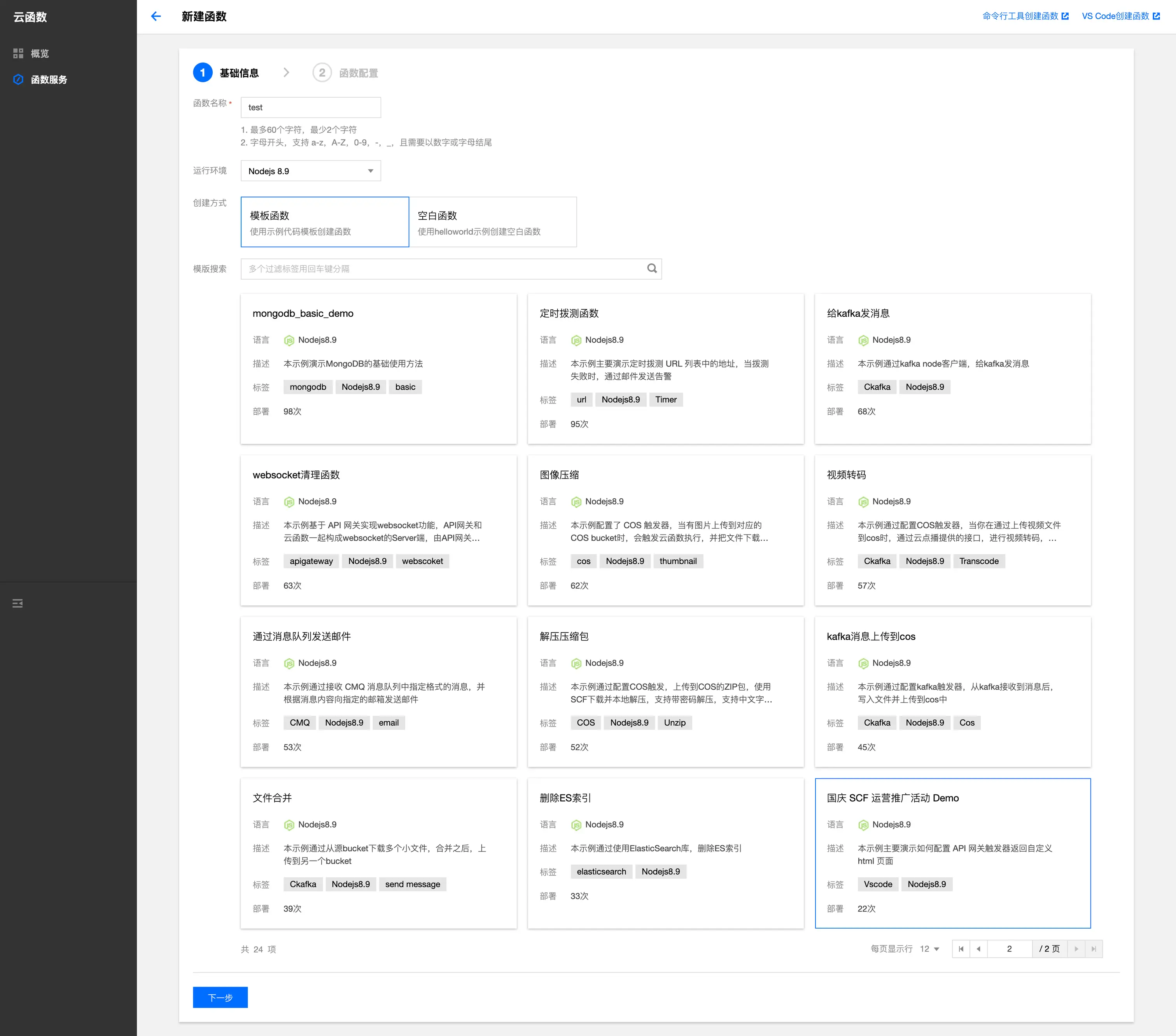The height and width of the screenshot is (1036, 1176).
Task: Click the search magnifier icon in 模版搜索
Action: coord(651,269)
